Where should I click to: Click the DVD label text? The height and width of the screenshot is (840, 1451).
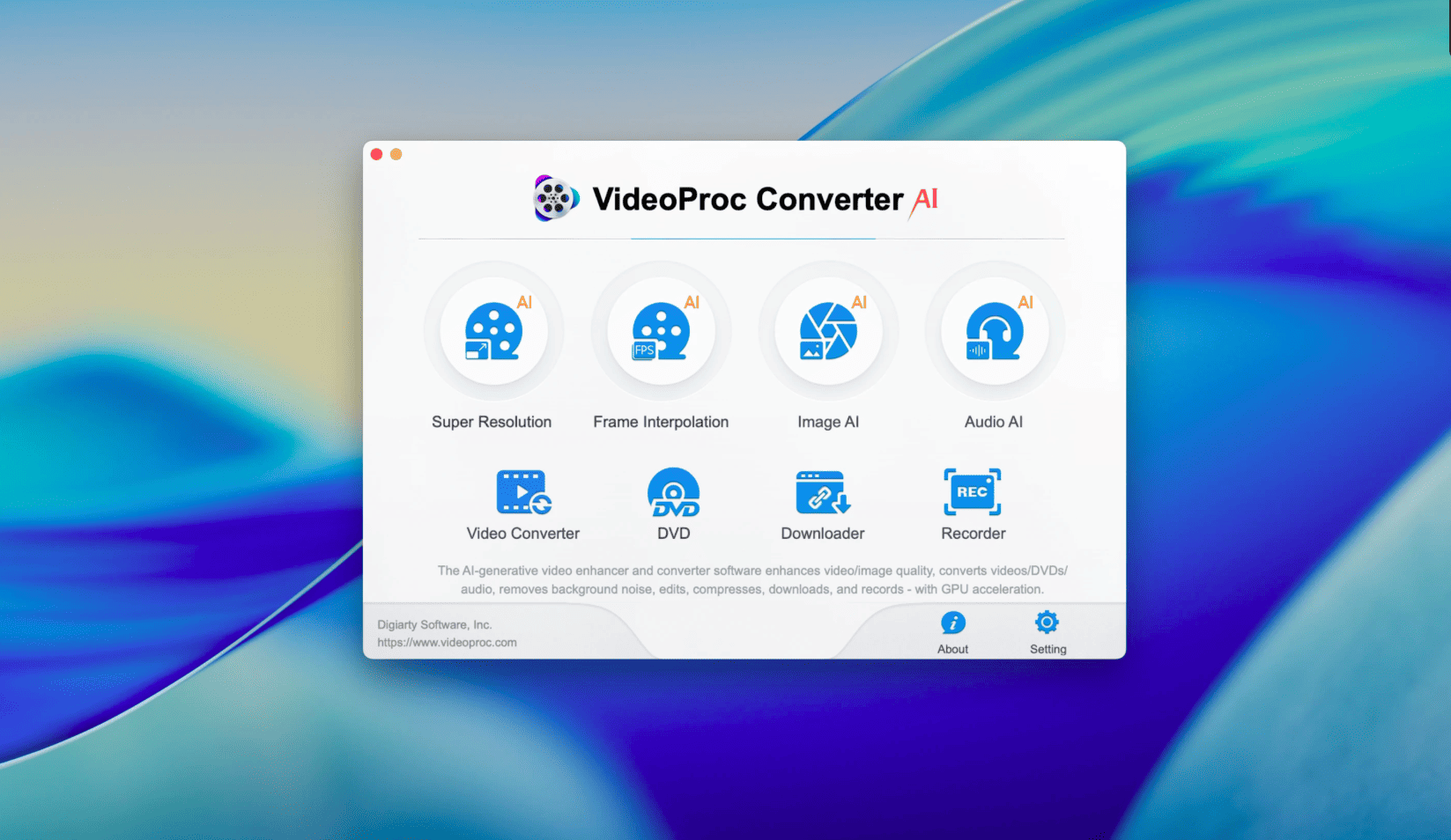coord(674,534)
